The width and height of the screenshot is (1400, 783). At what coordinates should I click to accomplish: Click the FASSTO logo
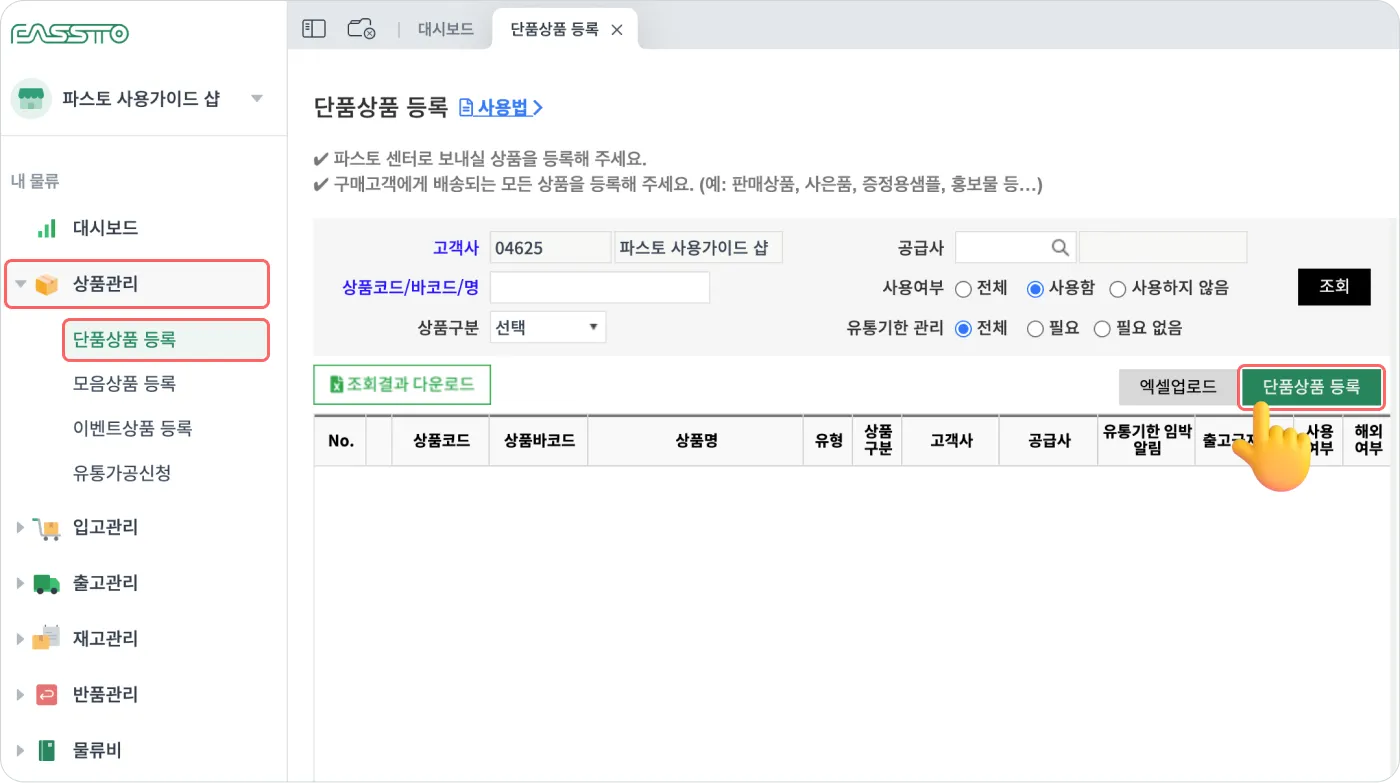[x=70, y=34]
